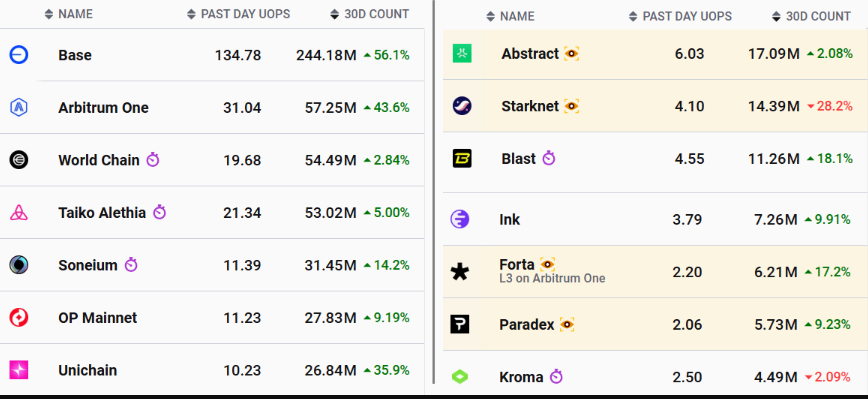The height and width of the screenshot is (399, 868).
Task: Sort left table by NAME column
Action: coord(69,14)
